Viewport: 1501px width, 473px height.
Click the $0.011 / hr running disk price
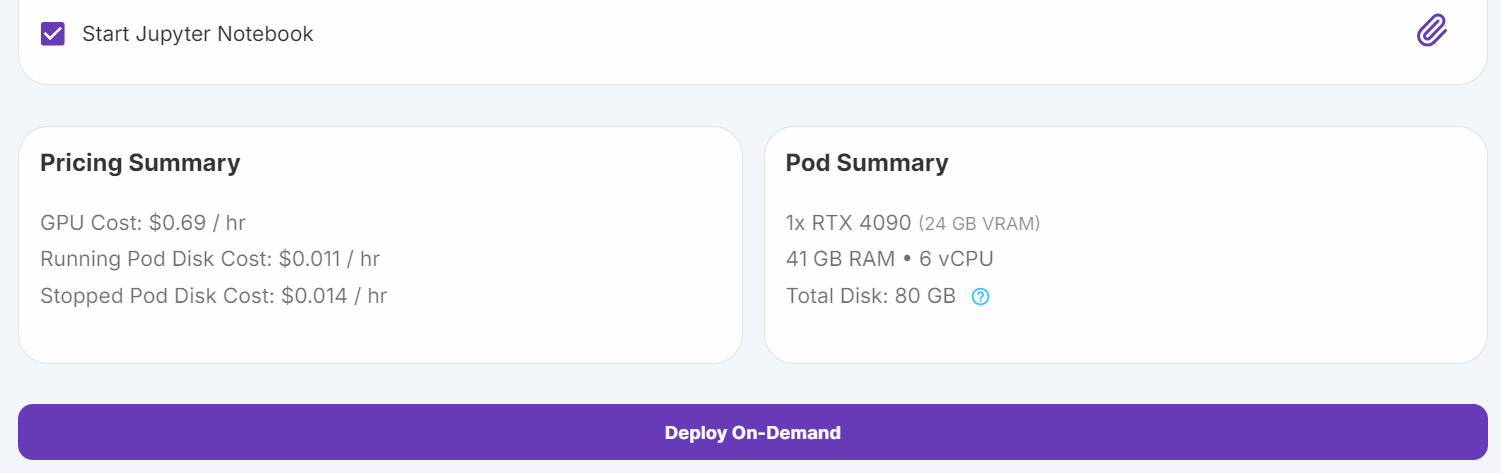[329, 259]
